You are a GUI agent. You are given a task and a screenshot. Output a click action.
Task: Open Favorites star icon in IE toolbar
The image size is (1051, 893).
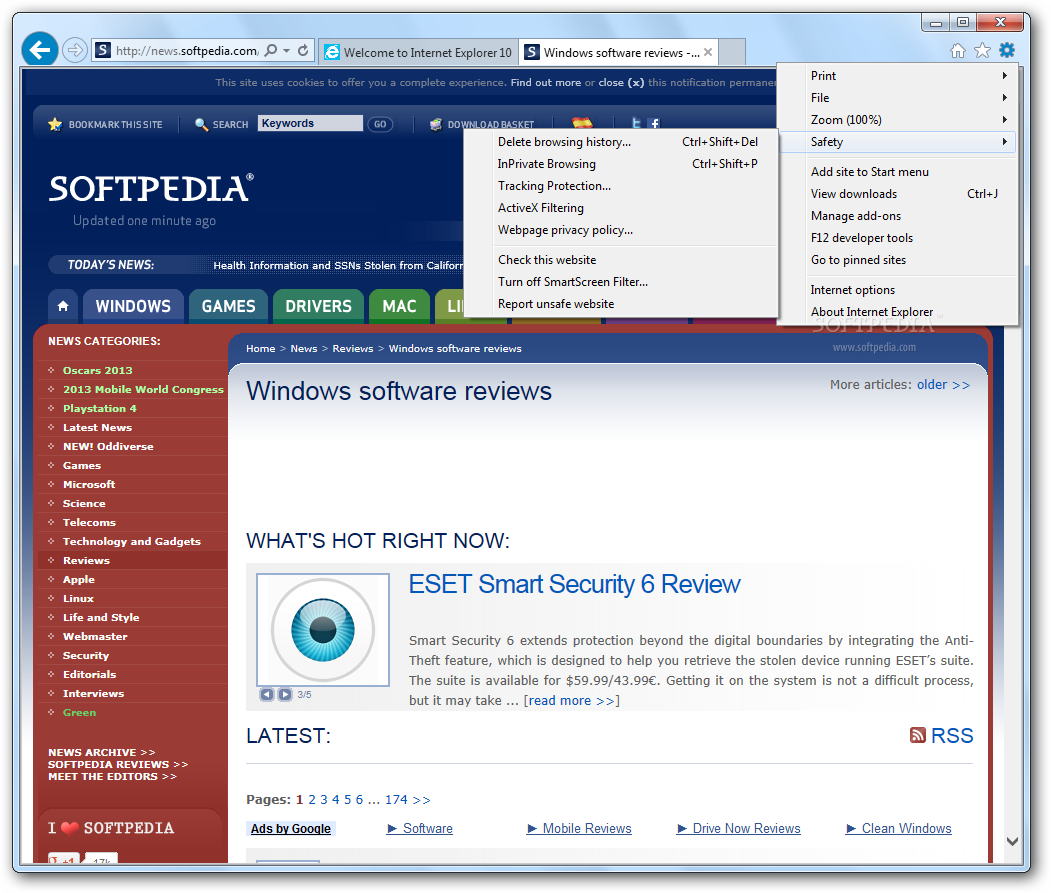983,50
